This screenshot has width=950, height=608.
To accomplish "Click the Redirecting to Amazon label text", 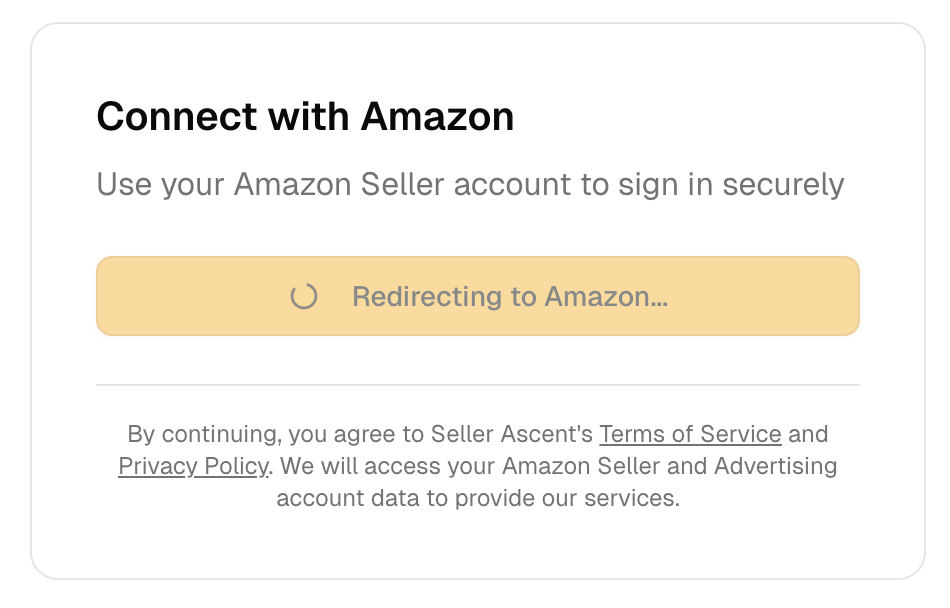I will pos(513,296).
